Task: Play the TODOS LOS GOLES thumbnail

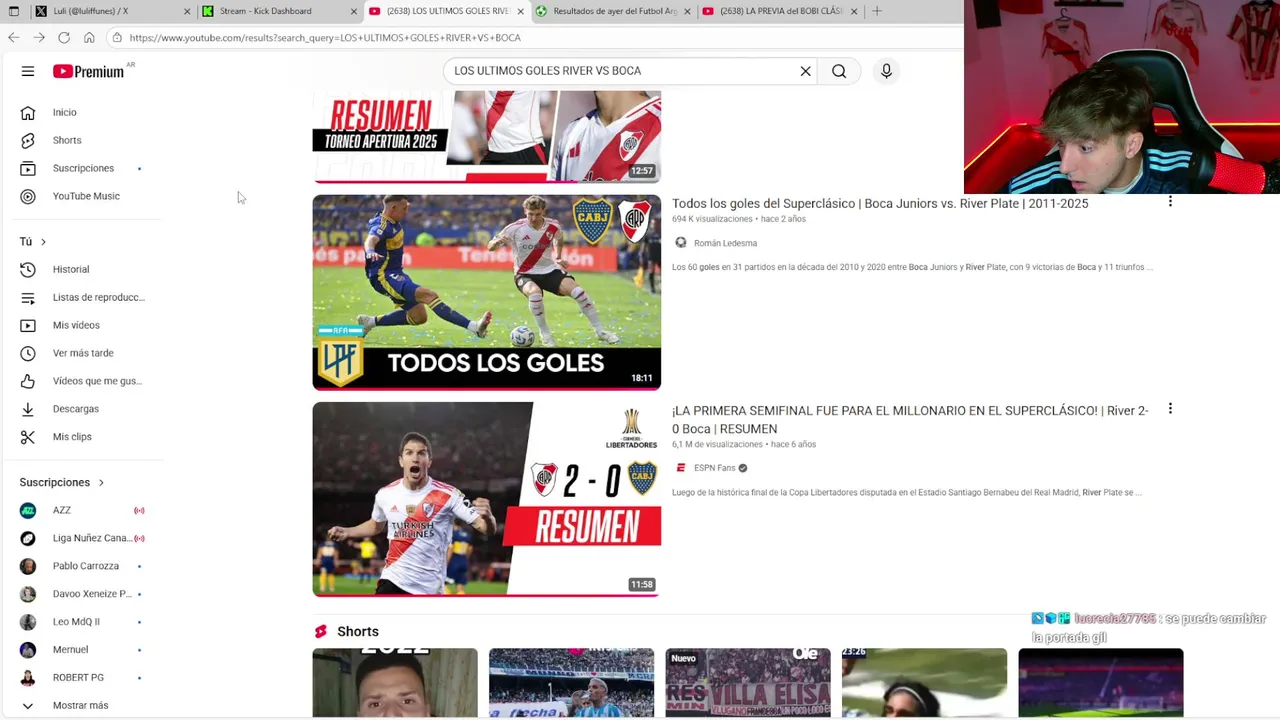Action: 487,292
